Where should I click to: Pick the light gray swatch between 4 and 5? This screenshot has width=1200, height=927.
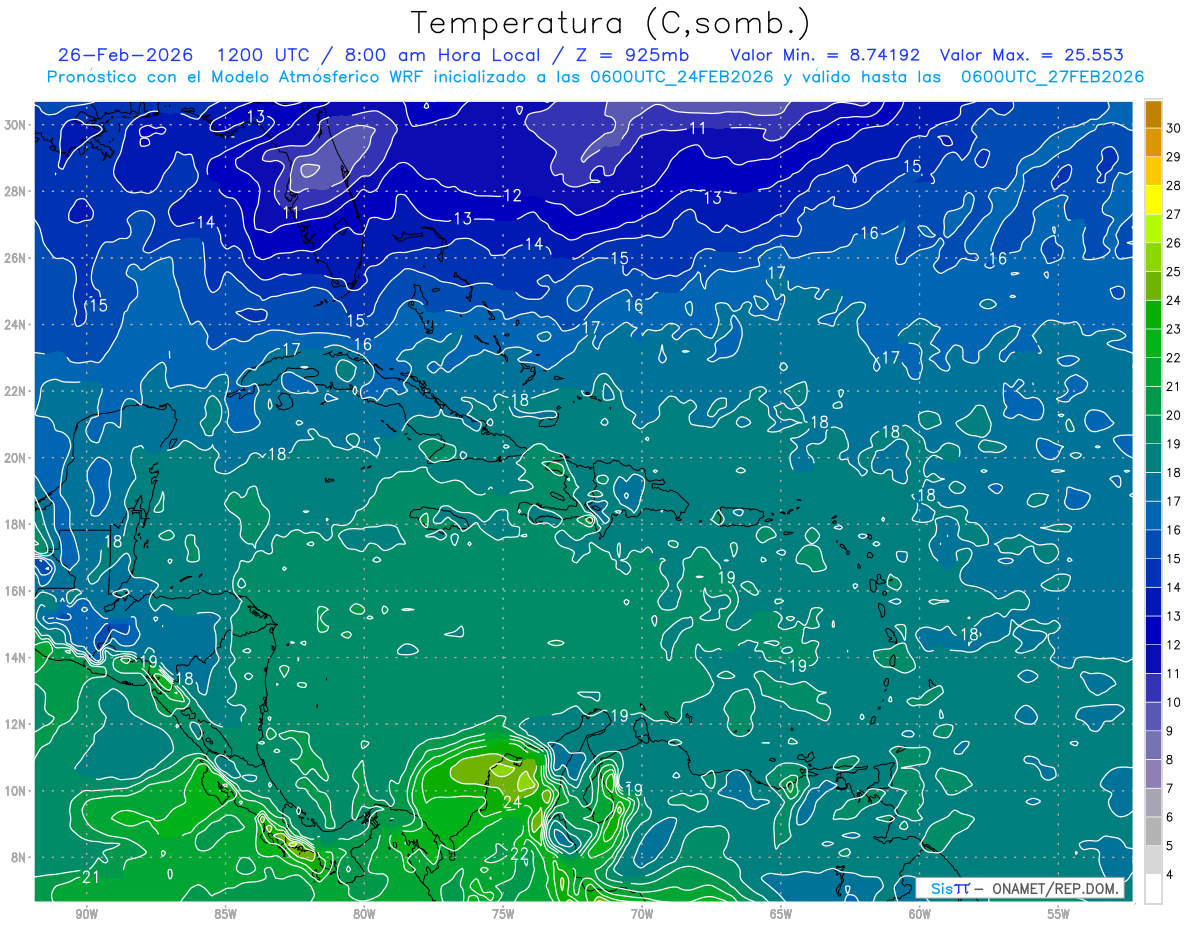[1153, 861]
